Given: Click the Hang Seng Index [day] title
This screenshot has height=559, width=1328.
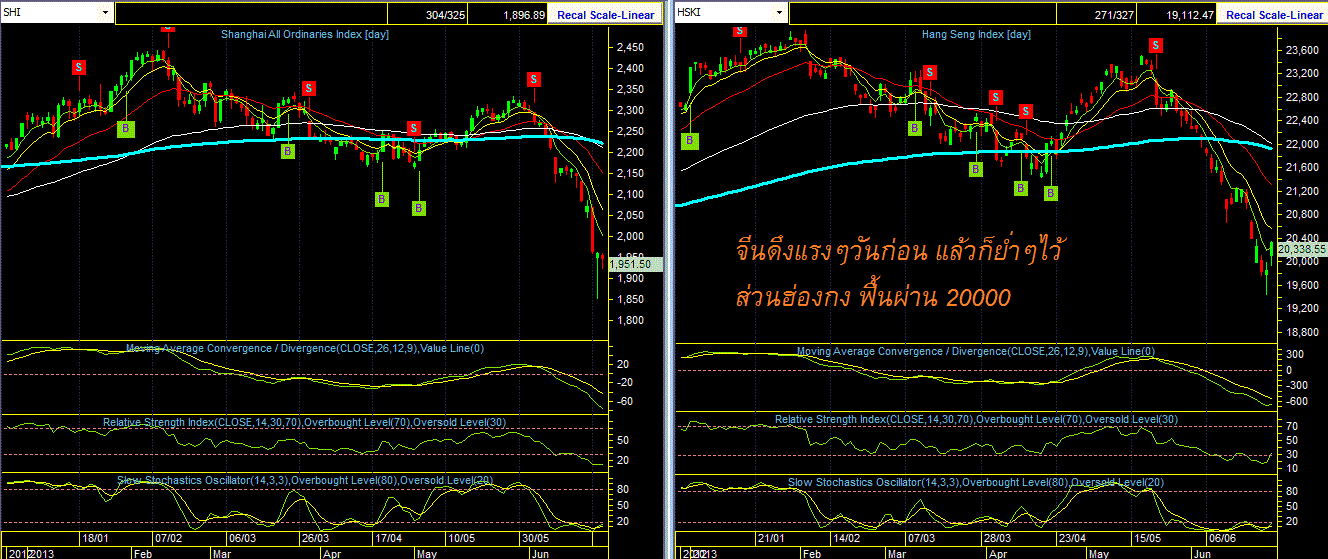Looking at the screenshot, I should click(x=976, y=34).
